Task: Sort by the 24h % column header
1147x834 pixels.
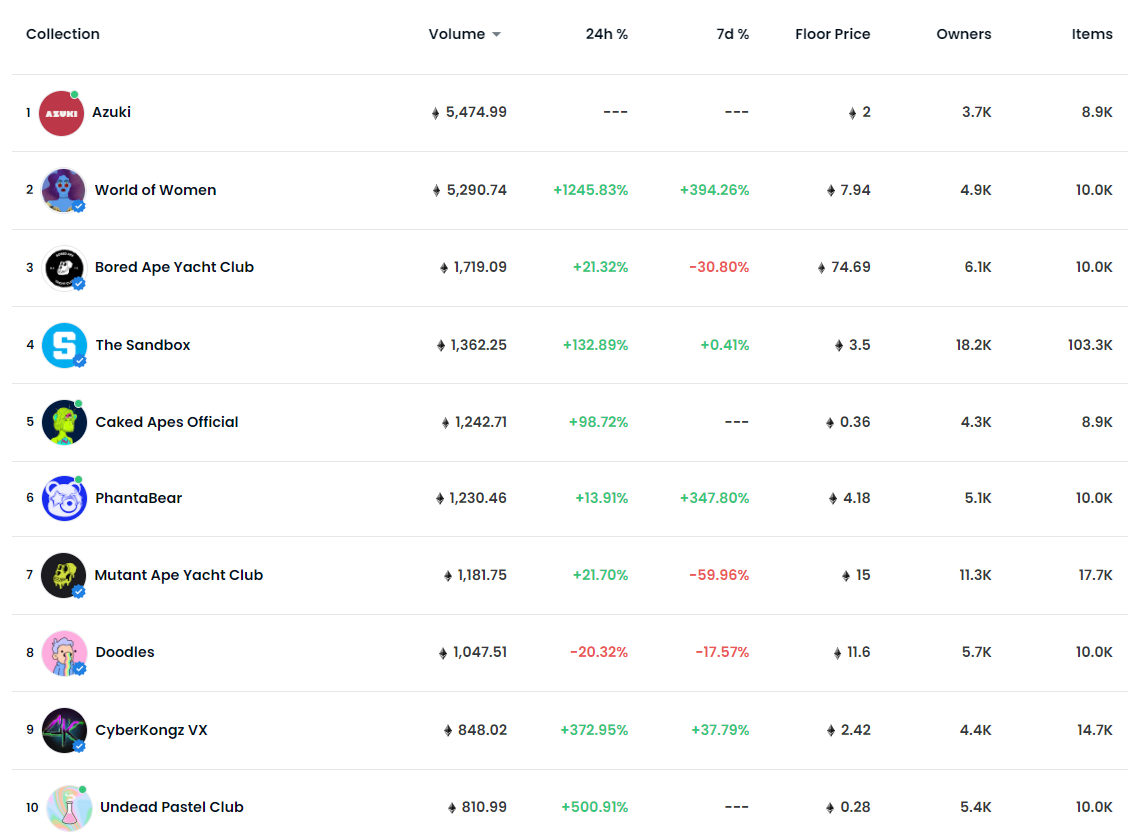Action: [x=606, y=34]
